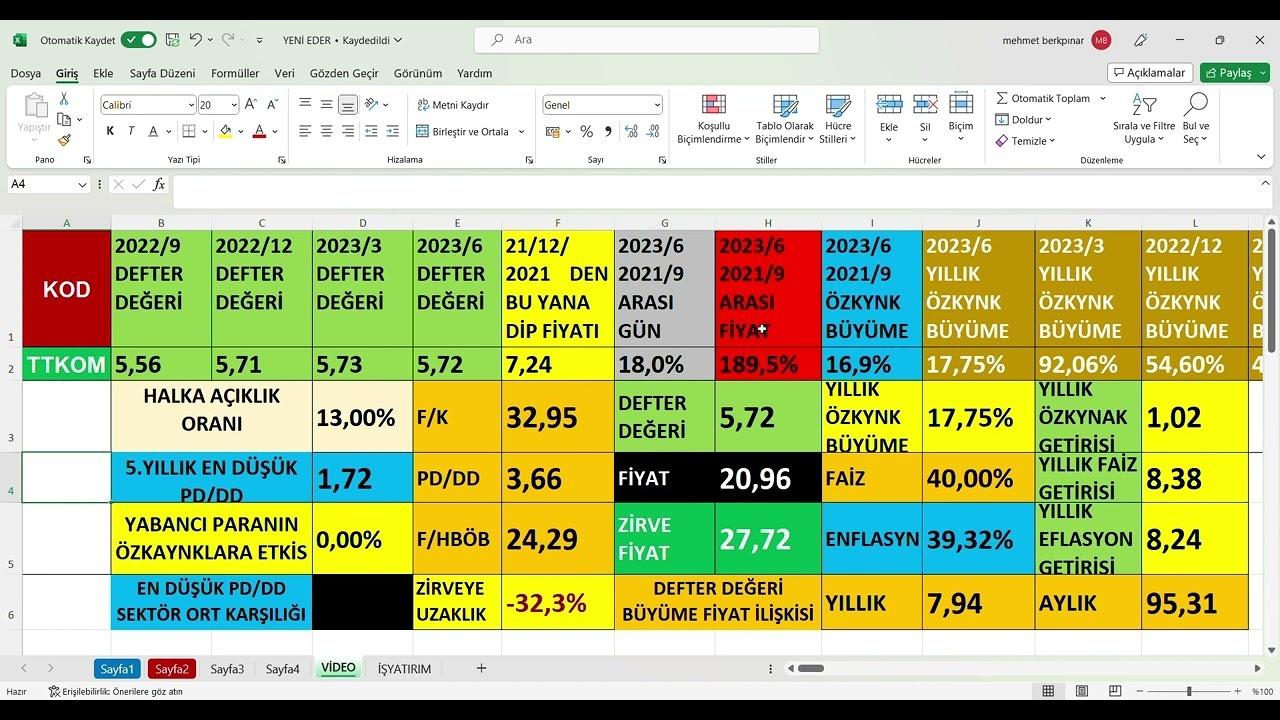The image size is (1280, 720).
Task: Click the Paylaş share button
Action: [1235, 73]
